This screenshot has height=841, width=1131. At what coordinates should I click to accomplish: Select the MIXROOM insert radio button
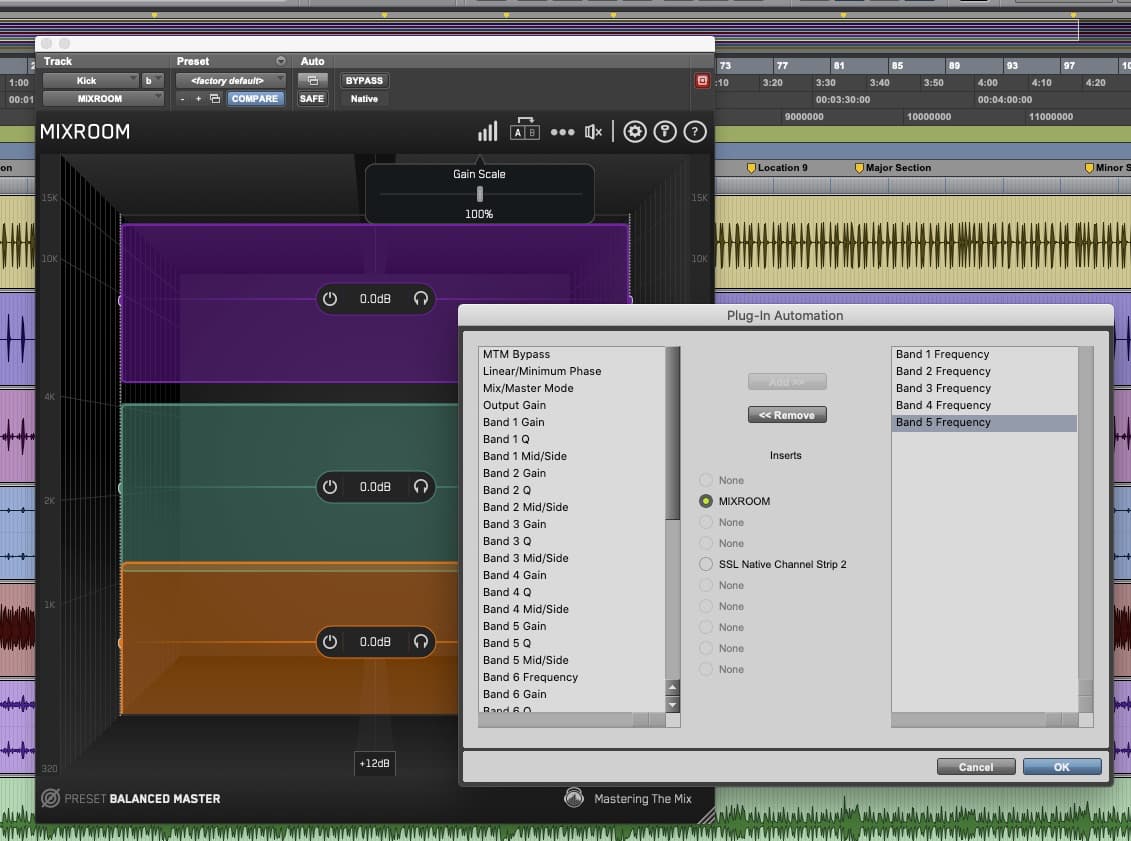(x=705, y=501)
